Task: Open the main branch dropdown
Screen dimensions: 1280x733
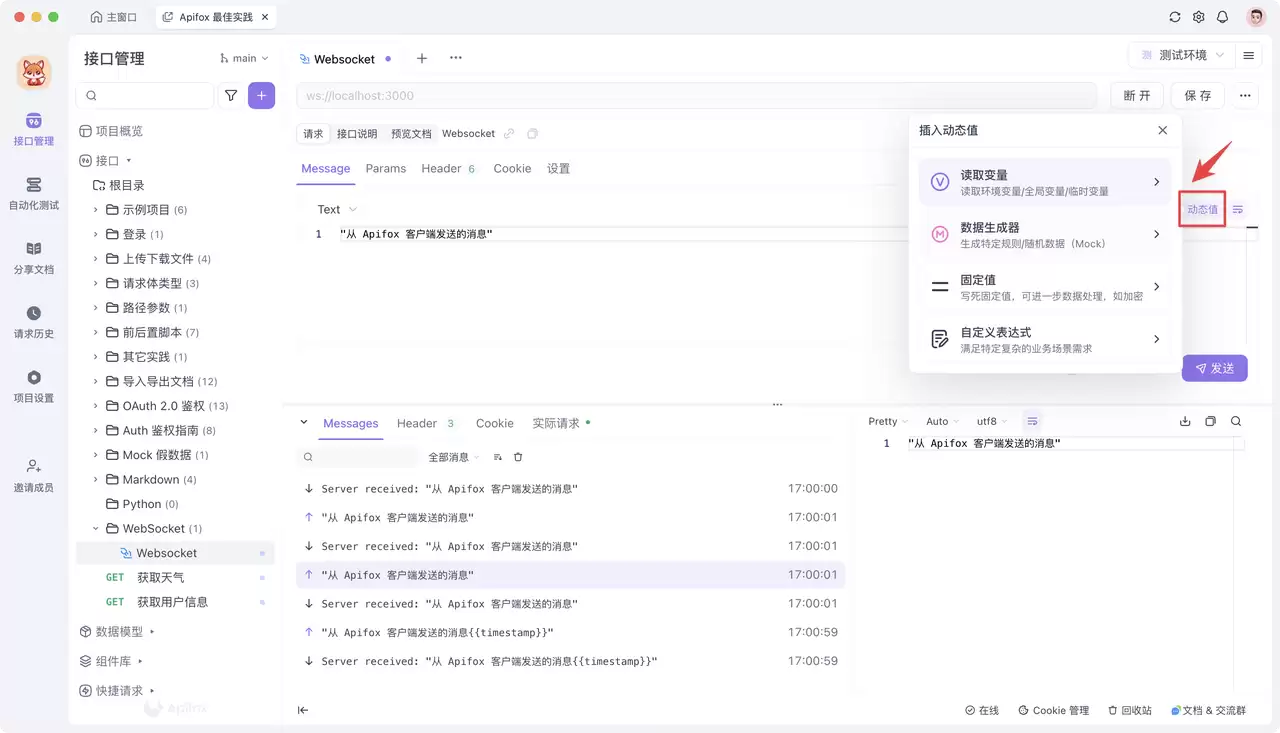Action: (244, 59)
